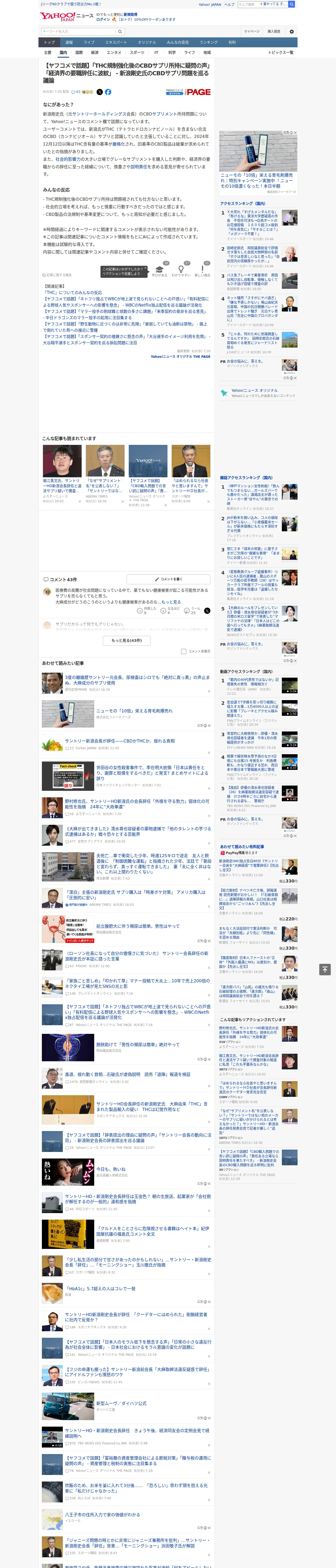The width and height of the screenshot is (336, 1568).
Task: Open マイページ link
Action: coord(251,32)
